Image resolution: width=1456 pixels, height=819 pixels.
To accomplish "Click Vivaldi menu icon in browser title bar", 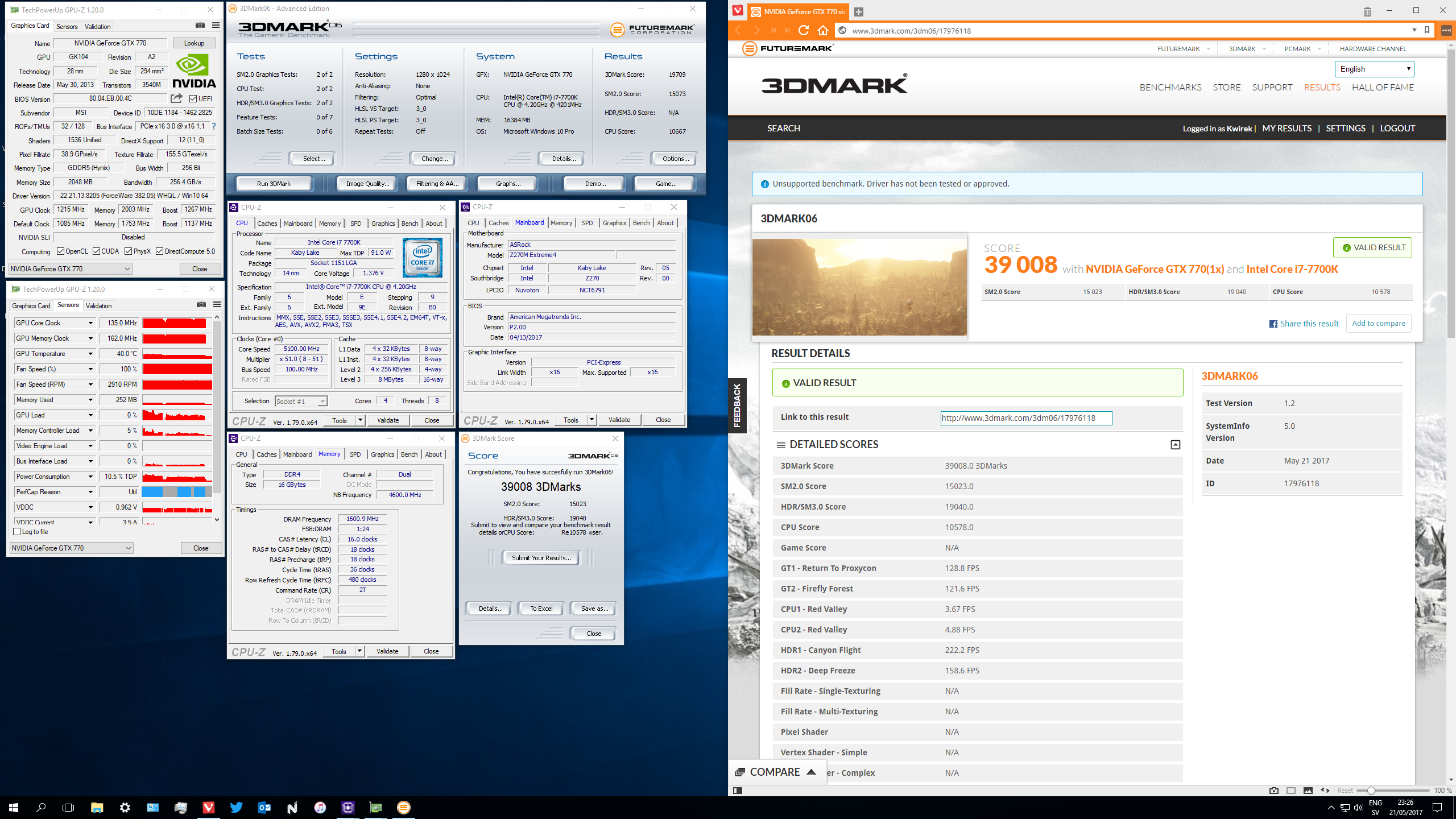I will click(738, 10).
